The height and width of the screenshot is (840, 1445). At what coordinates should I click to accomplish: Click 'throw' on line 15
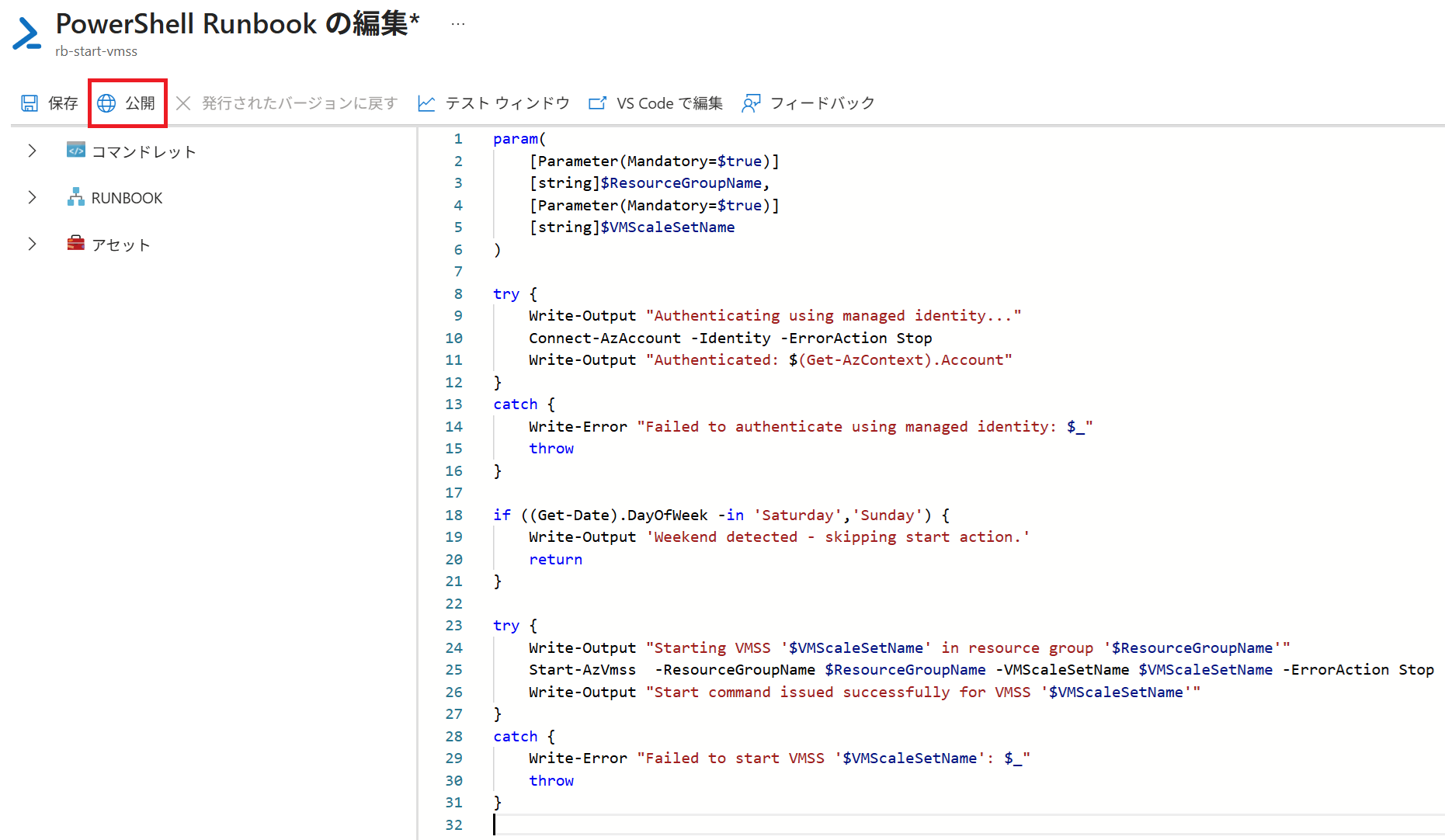coord(551,449)
